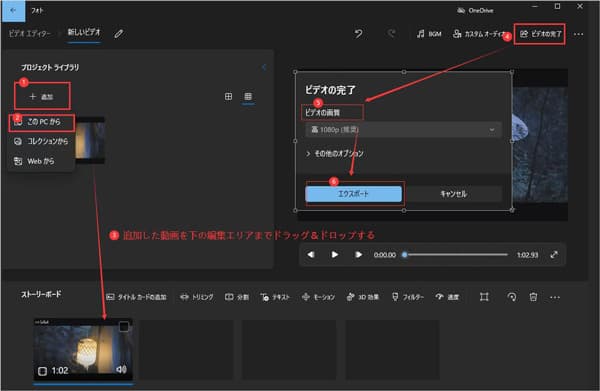Redo the last edit
This screenshot has height=391, width=600.
(391, 34)
